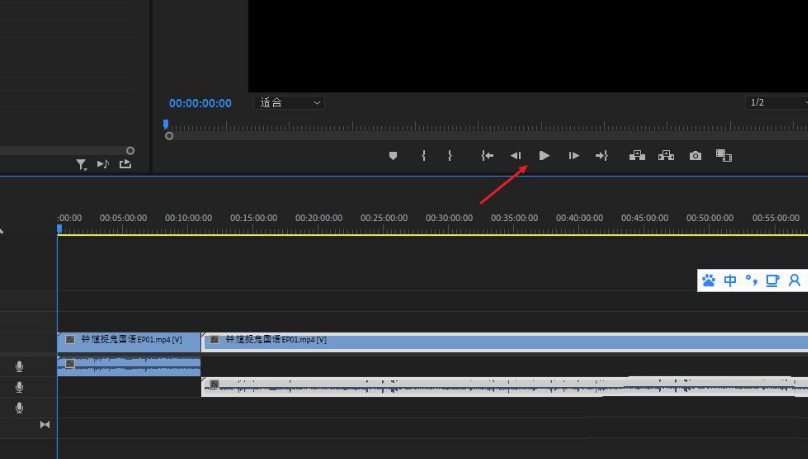Screen dimensions: 808x459
Task: Open the filter icon in left panel
Action: [x=81, y=164]
